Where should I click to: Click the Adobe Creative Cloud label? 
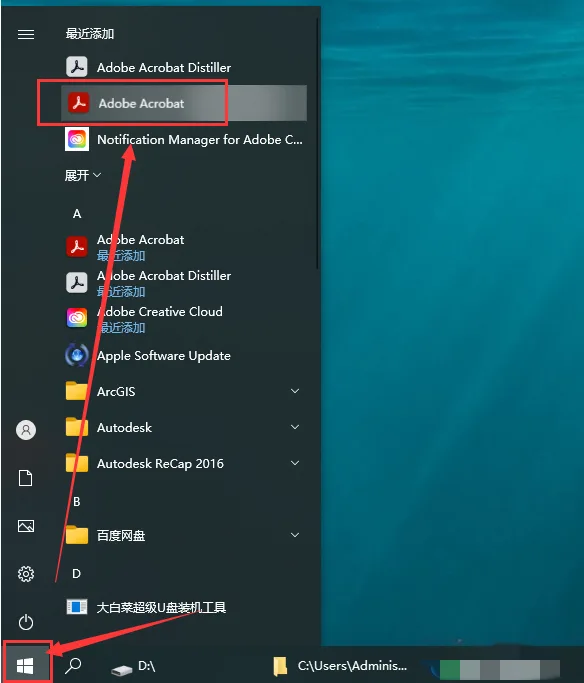pyautogui.click(x=160, y=311)
